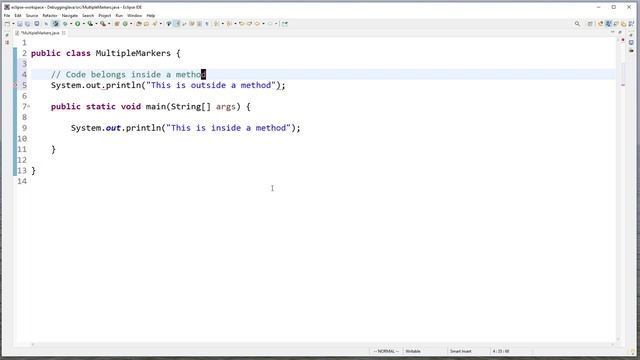This screenshot has width=640, height=360.
Task: Click the Search flashlight toolbar icon
Action: [x=155, y=24]
